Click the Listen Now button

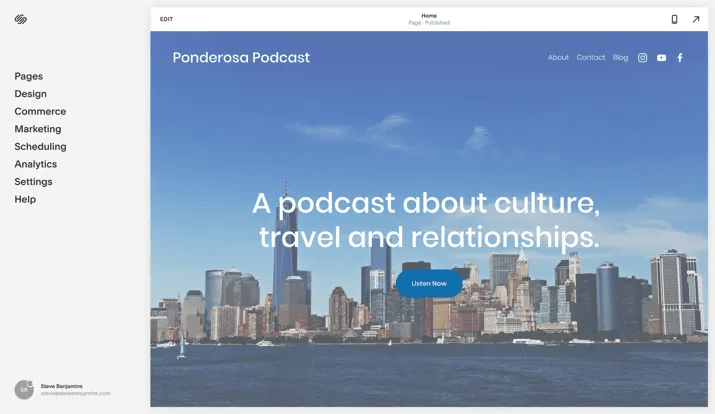click(429, 283)
